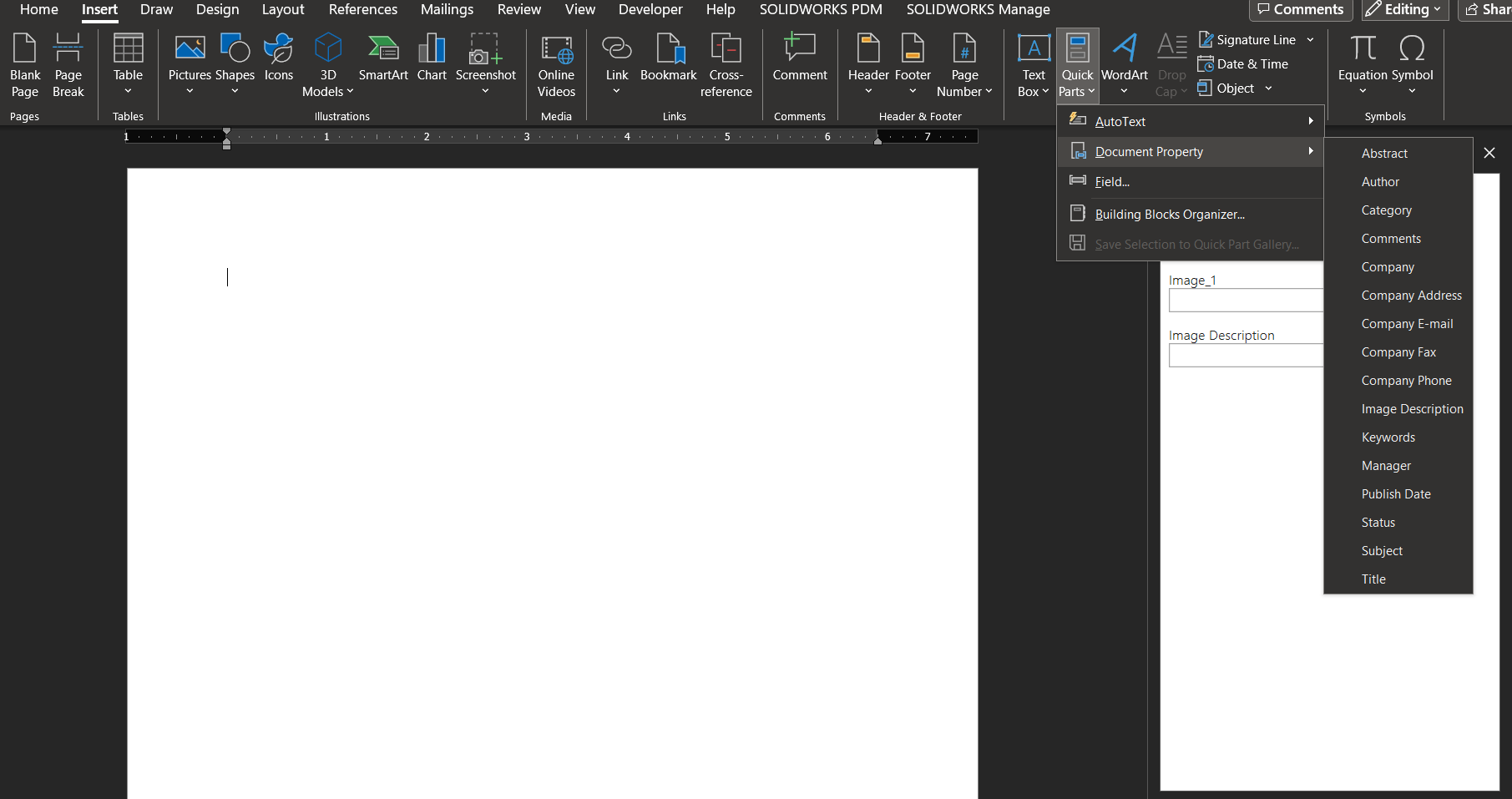
Task: Switch to the Developer tab
Action: pyautogui.click(x=650, y=10)
